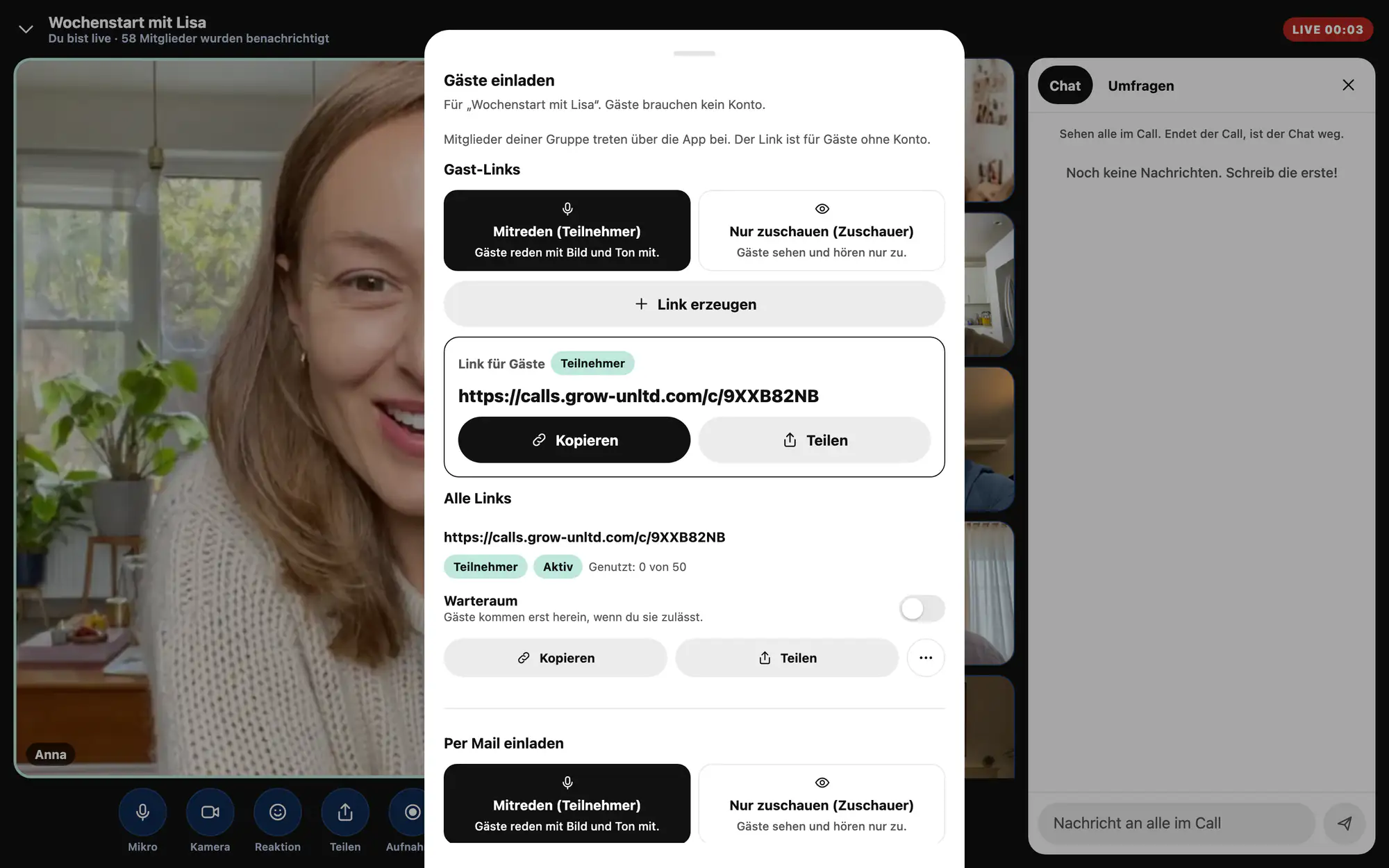Toggle the Kamera camera button

pos(210,812)
